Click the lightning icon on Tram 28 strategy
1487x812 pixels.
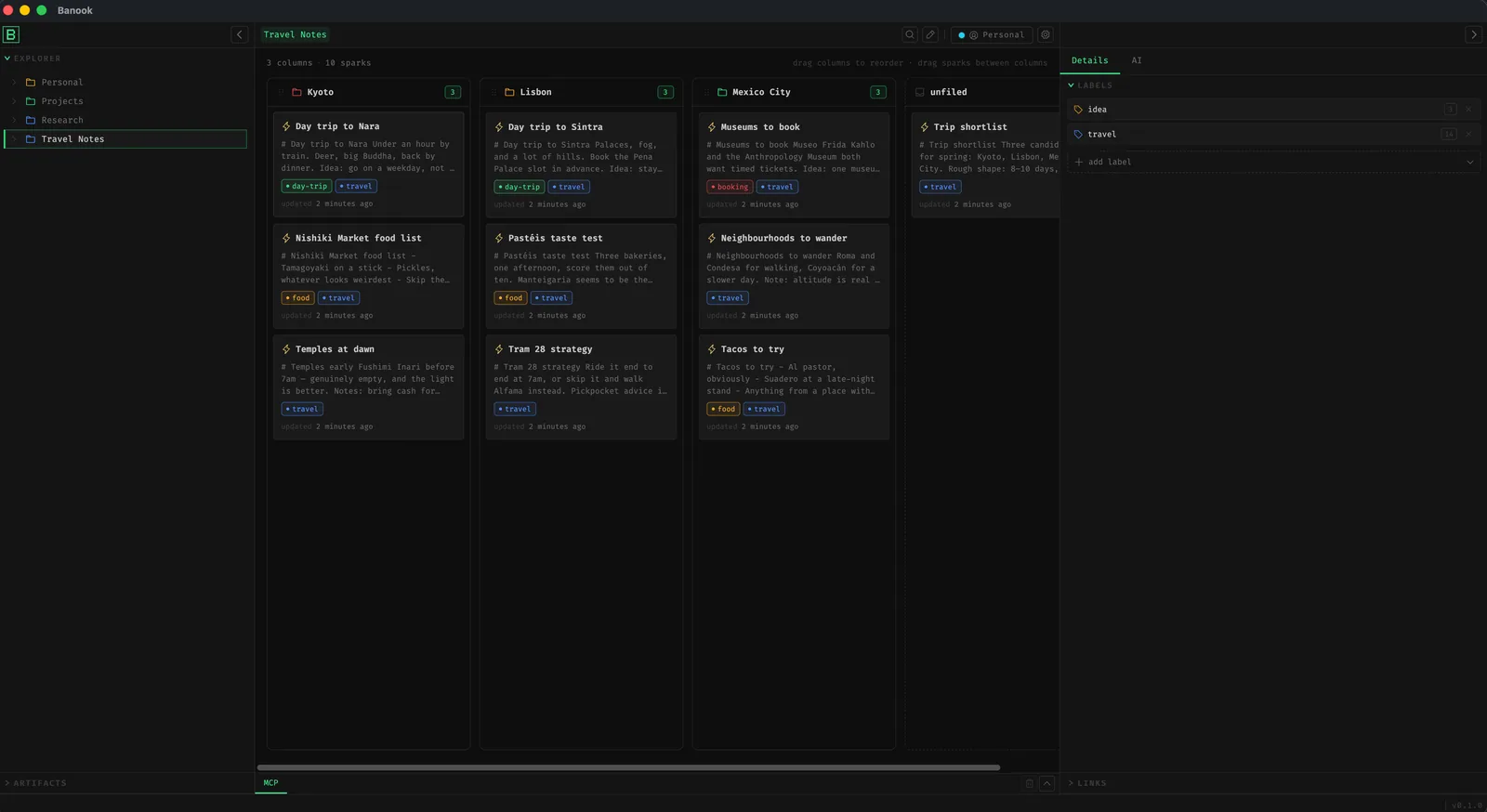[499, 349]
